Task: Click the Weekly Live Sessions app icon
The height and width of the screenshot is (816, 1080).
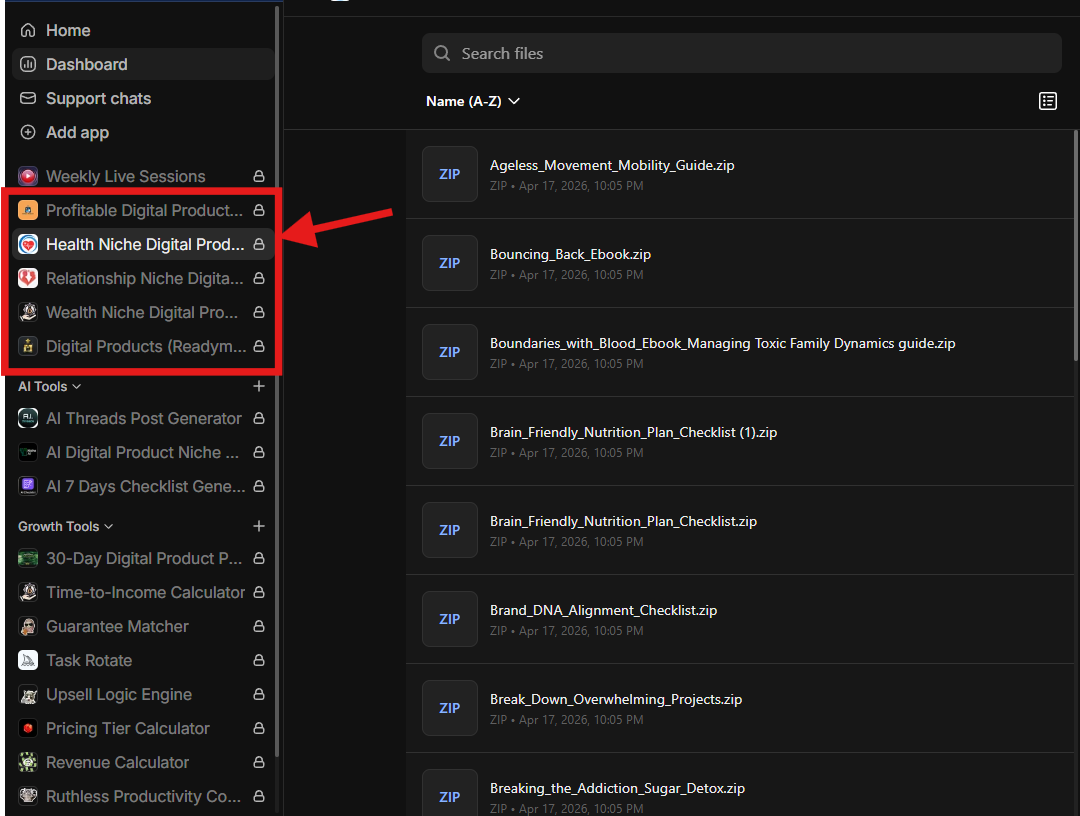Action: pyautogui.click(x=28, y=176)
